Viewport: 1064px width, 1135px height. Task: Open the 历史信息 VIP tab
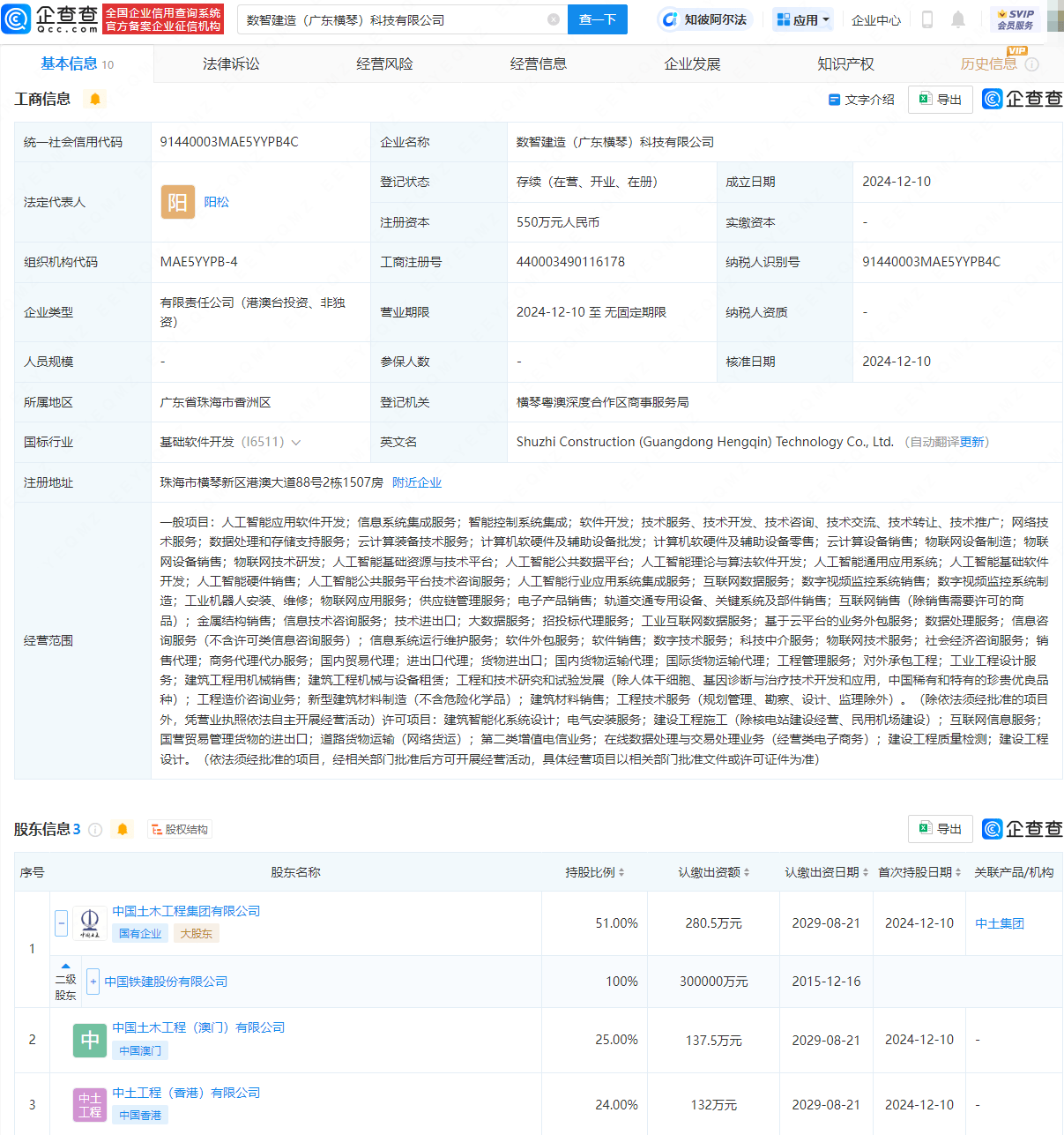(x=988, y=64)
